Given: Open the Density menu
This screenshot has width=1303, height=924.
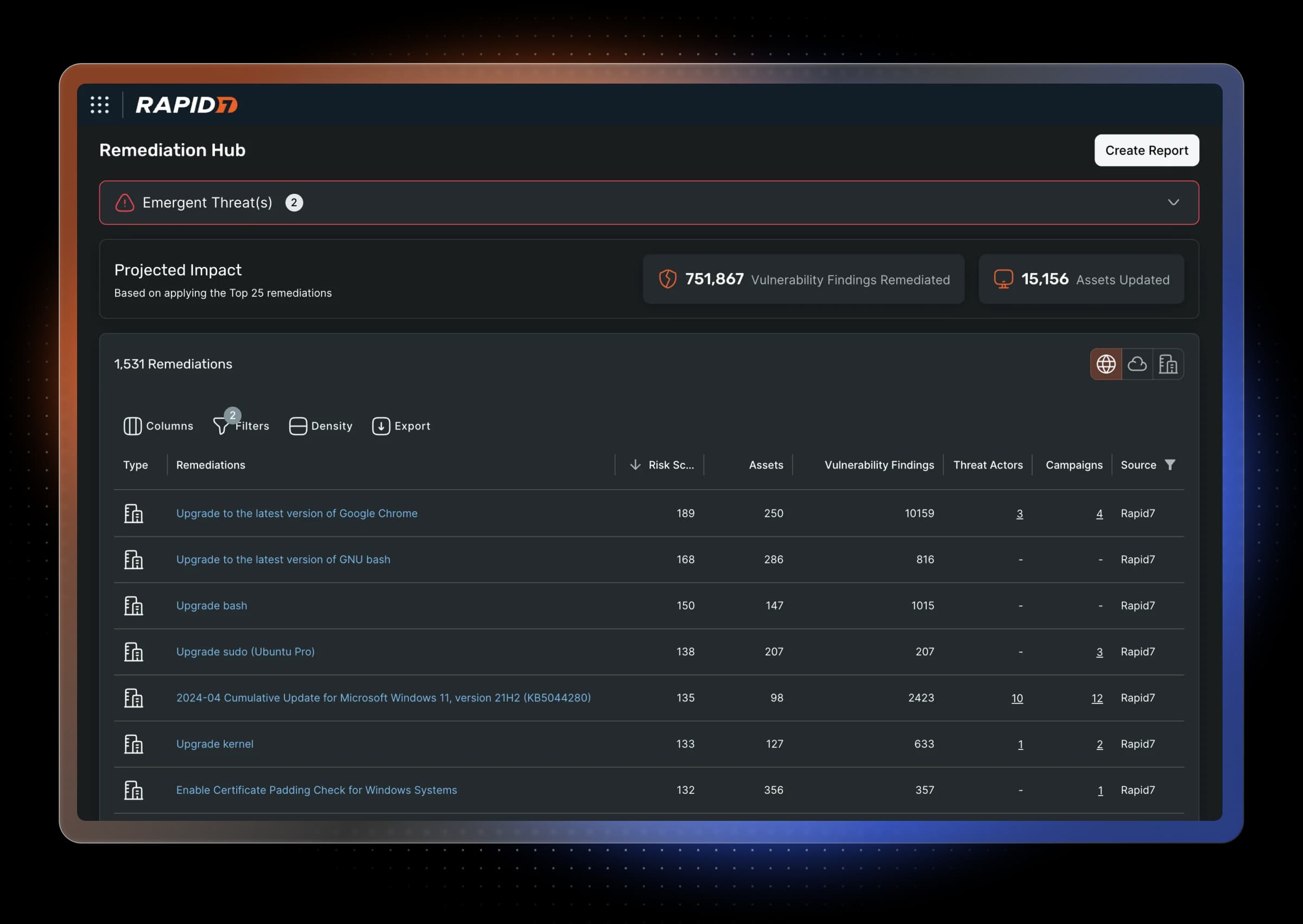Looking at the screenshot, I should 321,426.
